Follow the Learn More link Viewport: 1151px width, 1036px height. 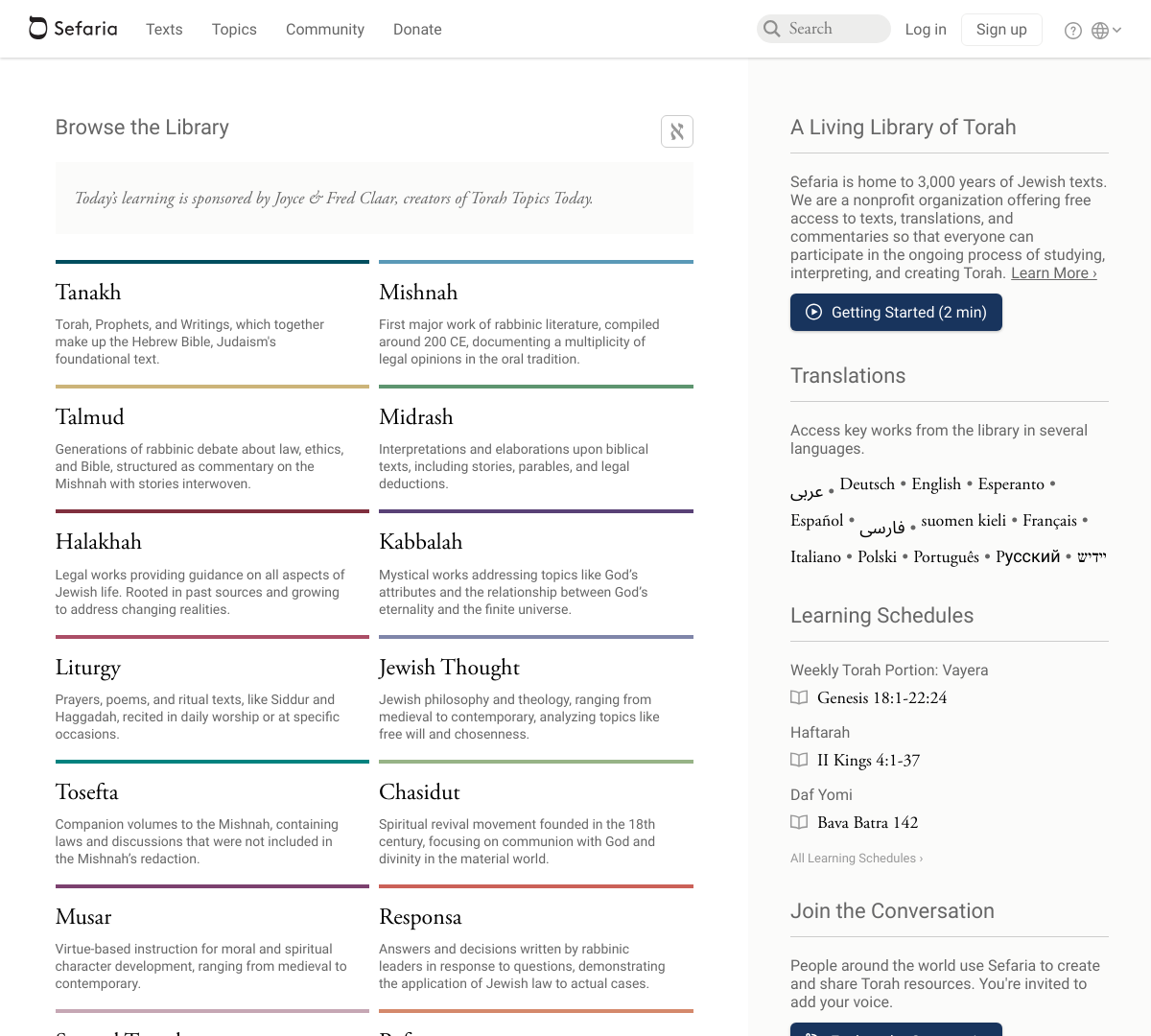coord(1053,273)
